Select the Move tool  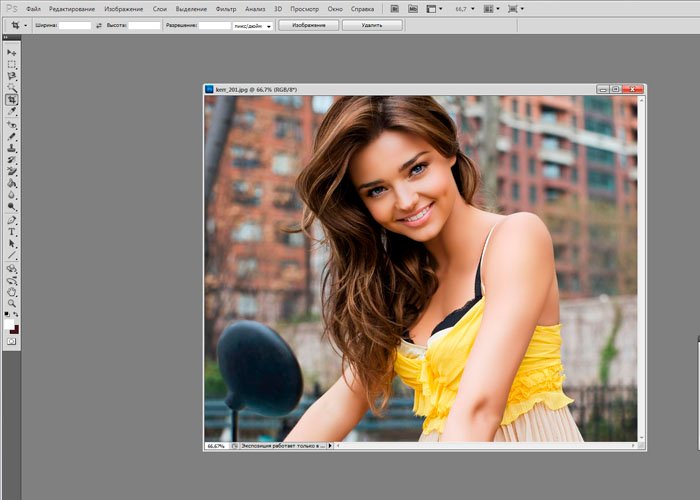[12, 51]
